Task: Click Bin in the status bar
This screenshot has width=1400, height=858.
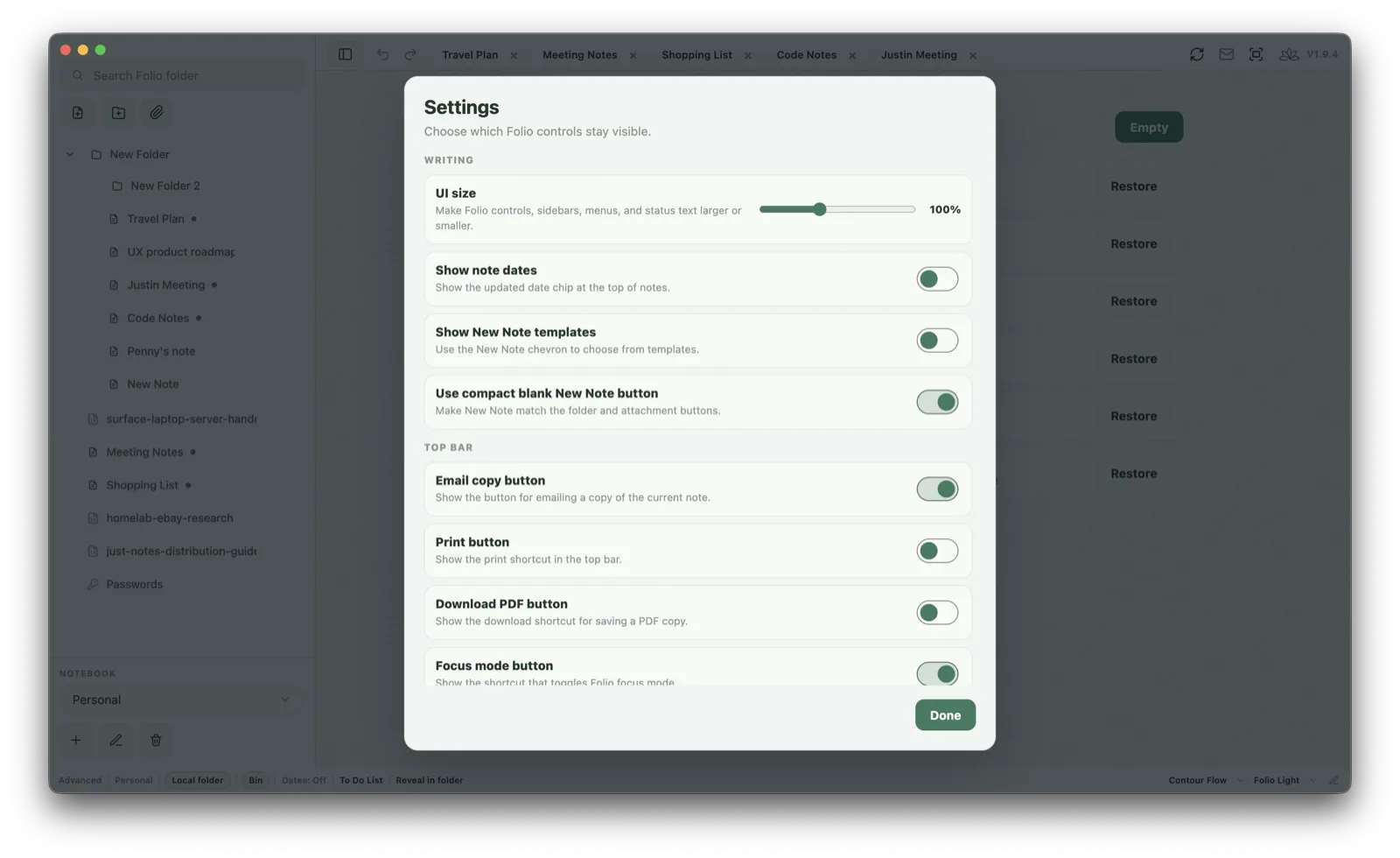Action: (x=255, y=780)
